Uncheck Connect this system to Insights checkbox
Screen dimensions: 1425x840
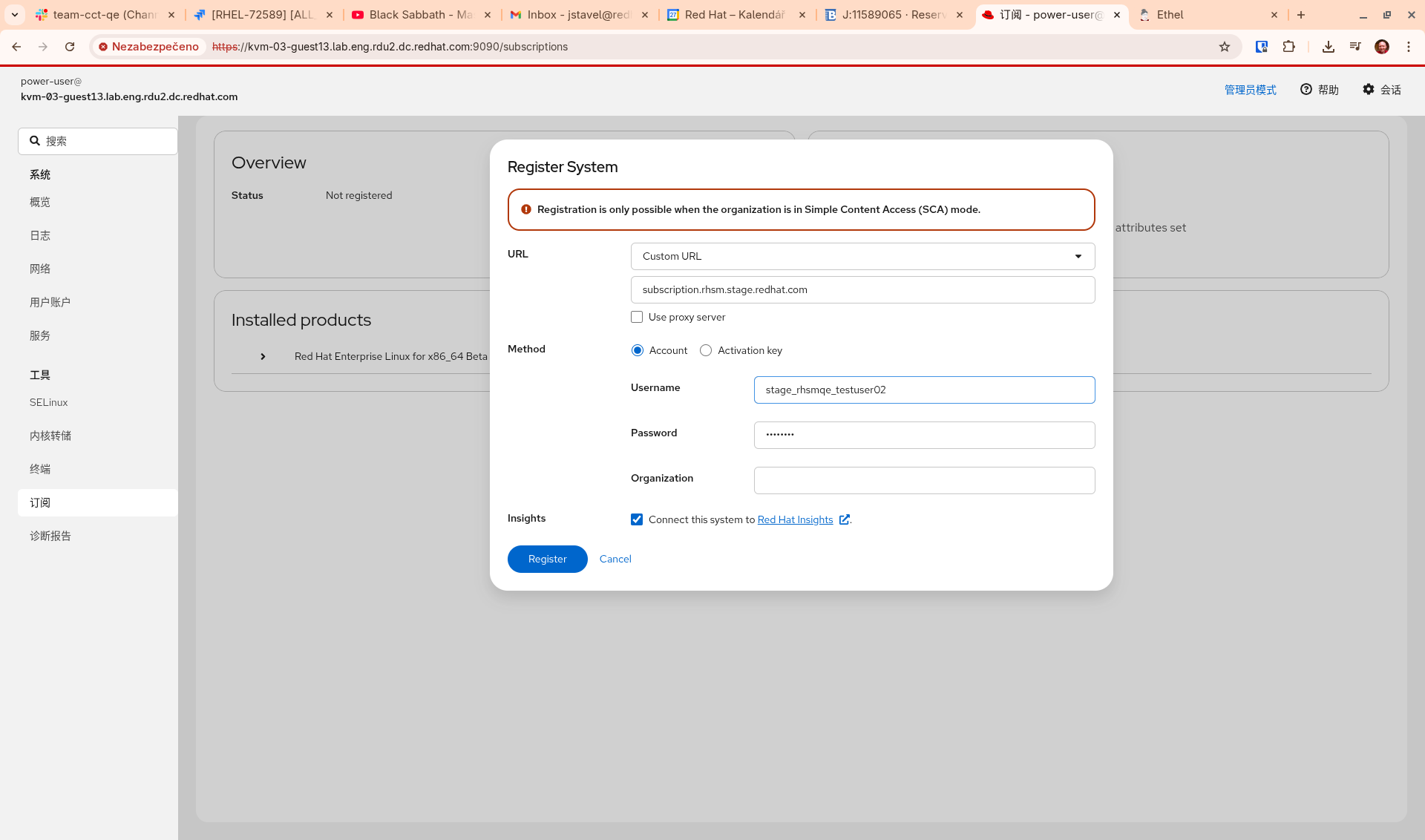[637, 519]
